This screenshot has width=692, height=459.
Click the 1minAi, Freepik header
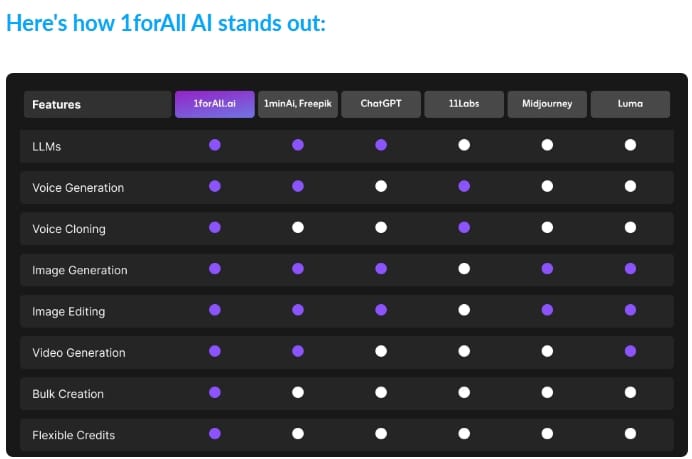297,104
